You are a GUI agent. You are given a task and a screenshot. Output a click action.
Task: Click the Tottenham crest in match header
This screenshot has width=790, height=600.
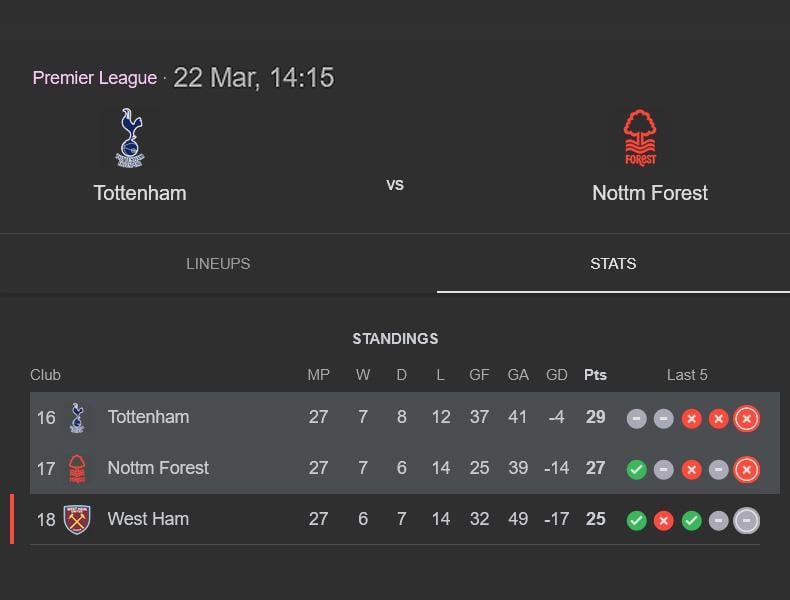coord(131,138)
